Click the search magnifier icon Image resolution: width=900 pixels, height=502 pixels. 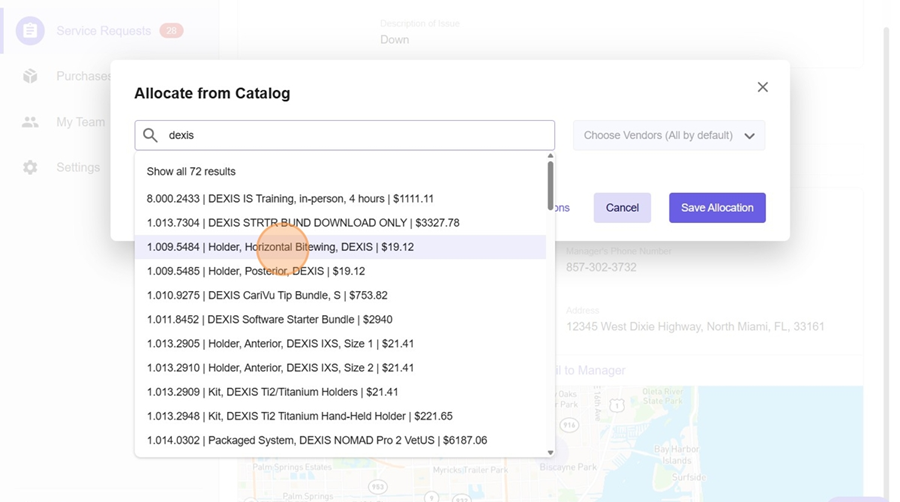(150, 135)
